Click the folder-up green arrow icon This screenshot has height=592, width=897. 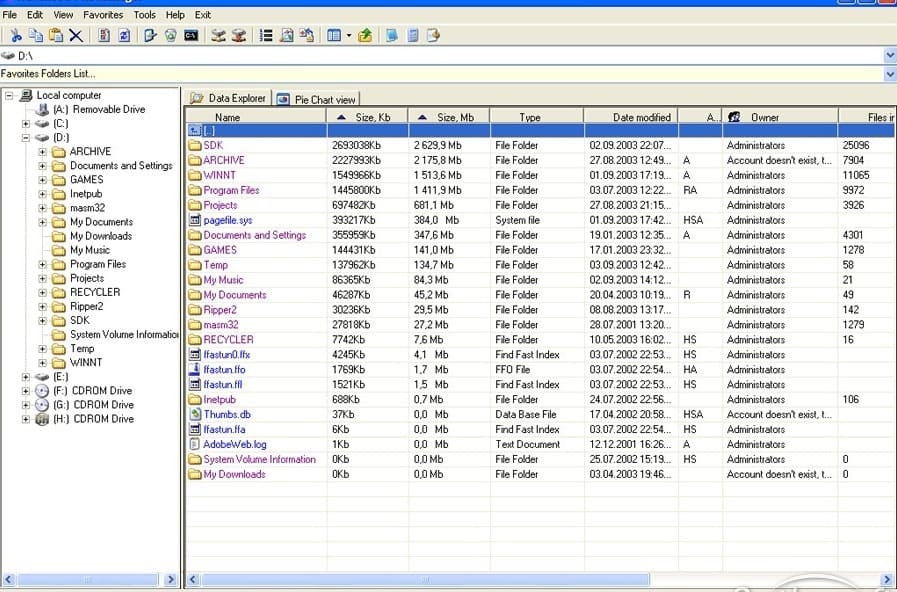pos(365,35)
